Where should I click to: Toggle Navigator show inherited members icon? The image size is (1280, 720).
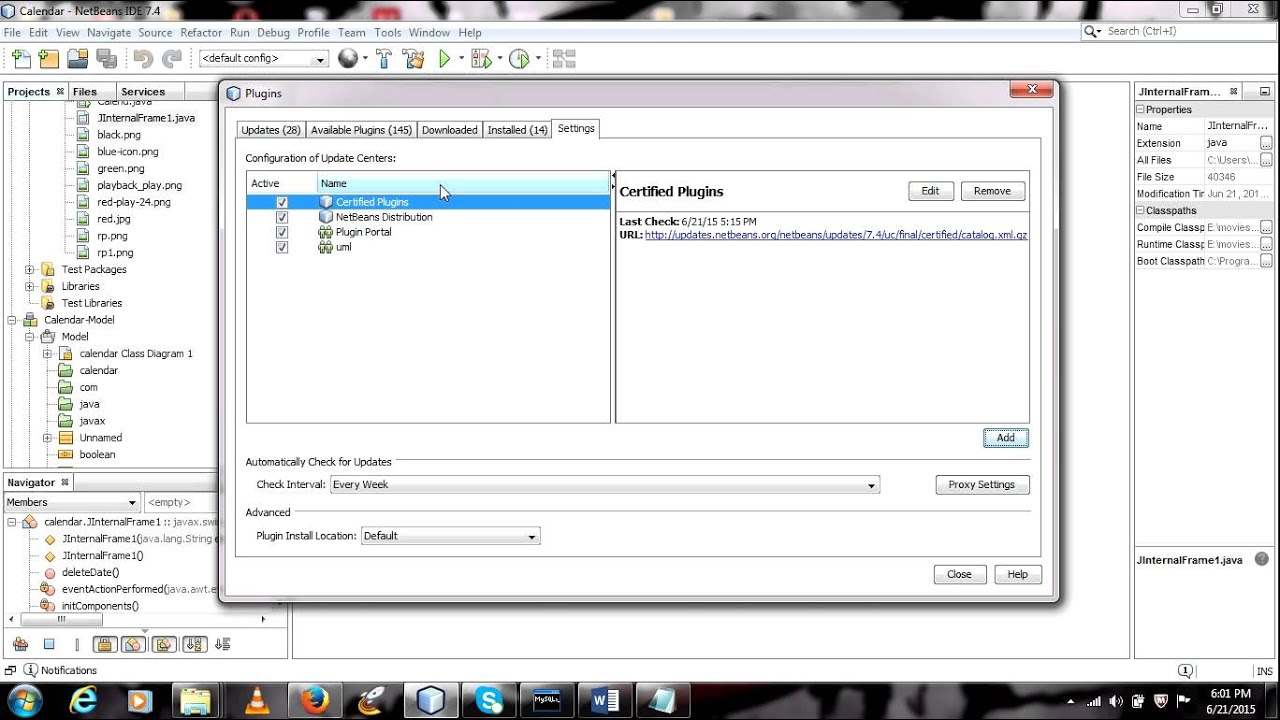click(x=20, y=644)
